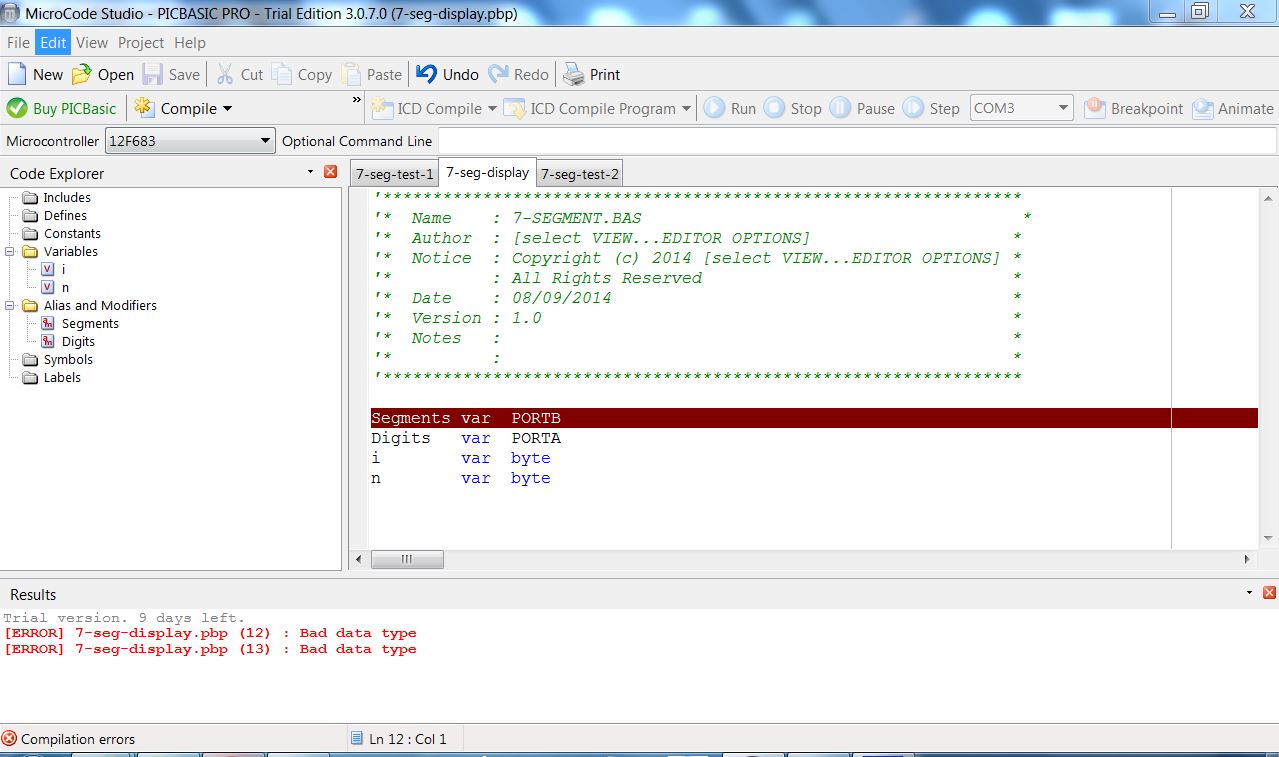Expand the Compile dropdown arrow
Viewport: 1279px width, 757px height.
(227, 109)
